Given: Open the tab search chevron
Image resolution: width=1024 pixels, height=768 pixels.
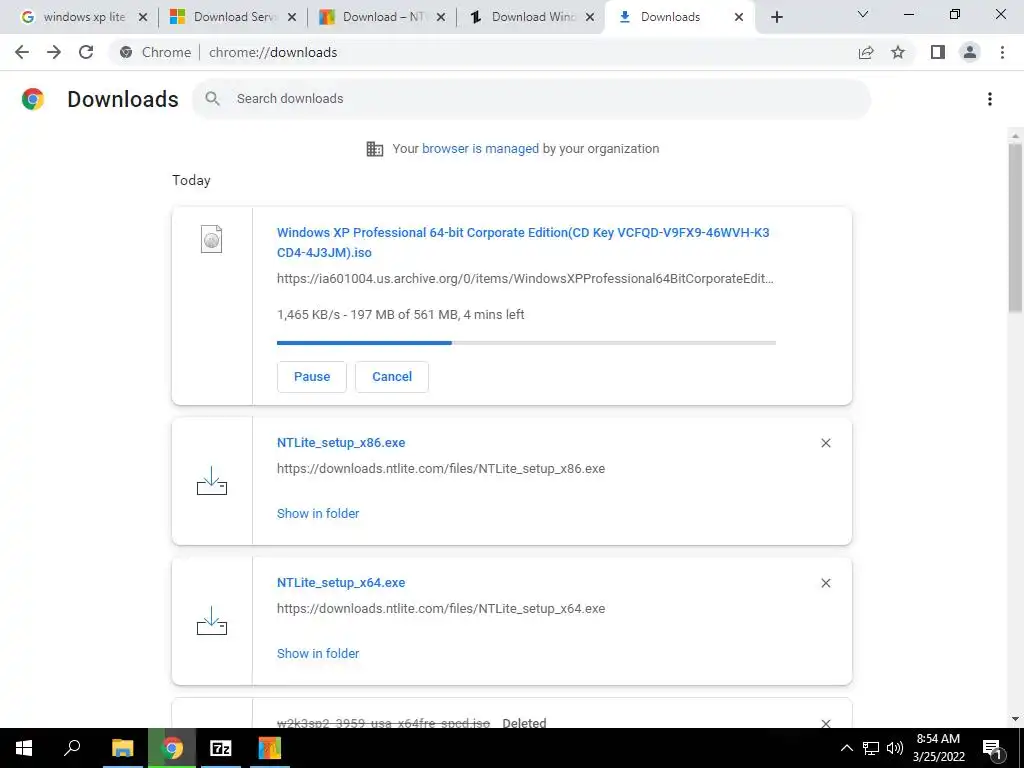Looking at the screenshot, I should pyautogui.click(x=863, y=14).
